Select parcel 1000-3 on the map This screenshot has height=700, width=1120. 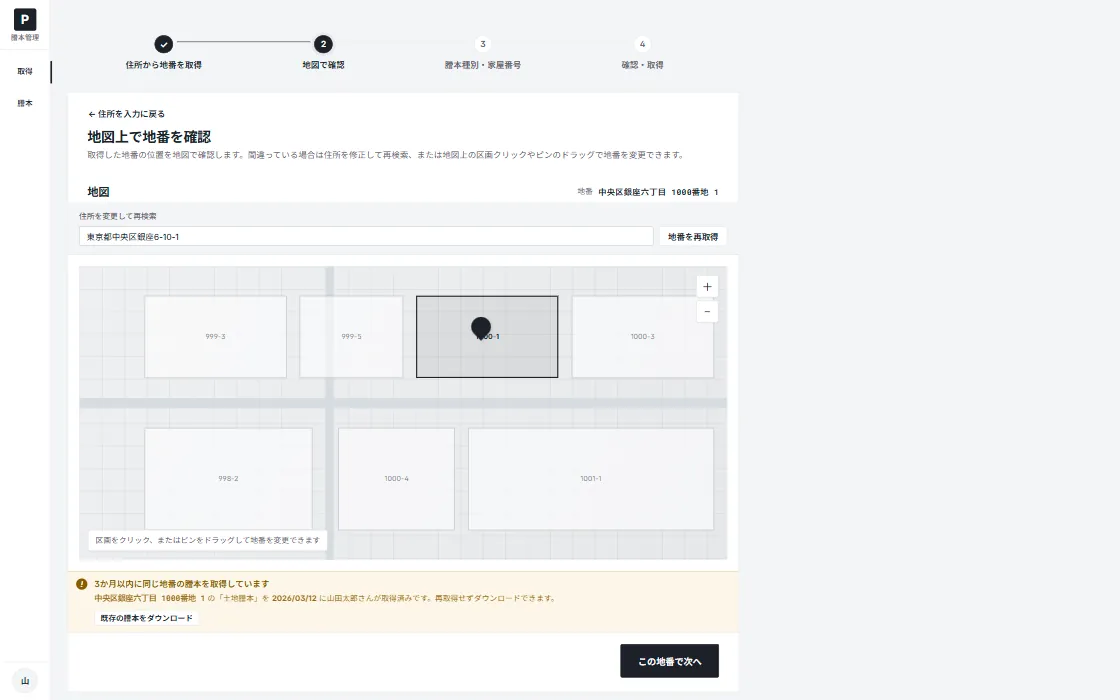click(642, 336)
